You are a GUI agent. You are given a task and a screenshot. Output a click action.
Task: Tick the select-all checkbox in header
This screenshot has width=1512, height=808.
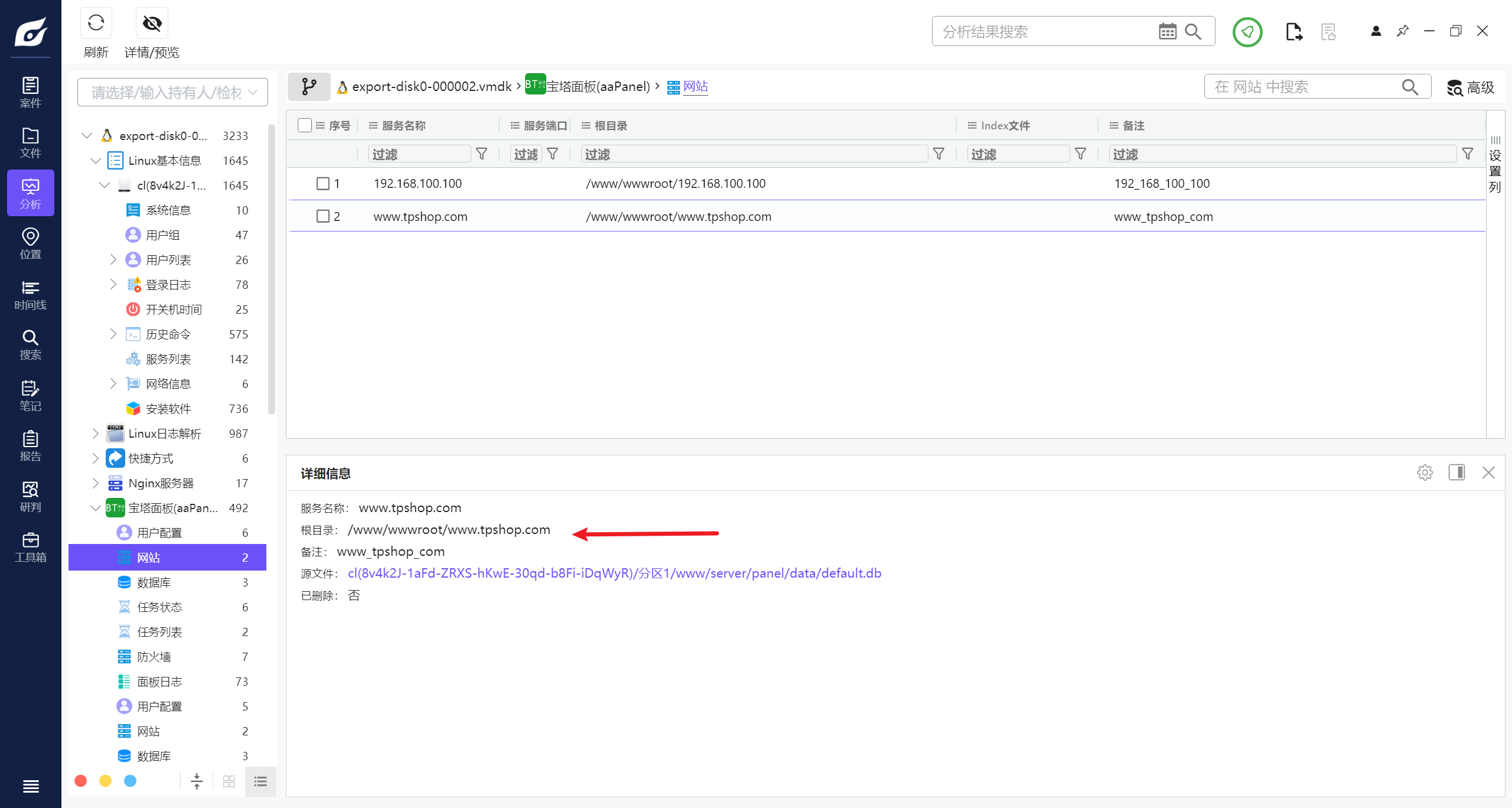[x=305, y=125]
